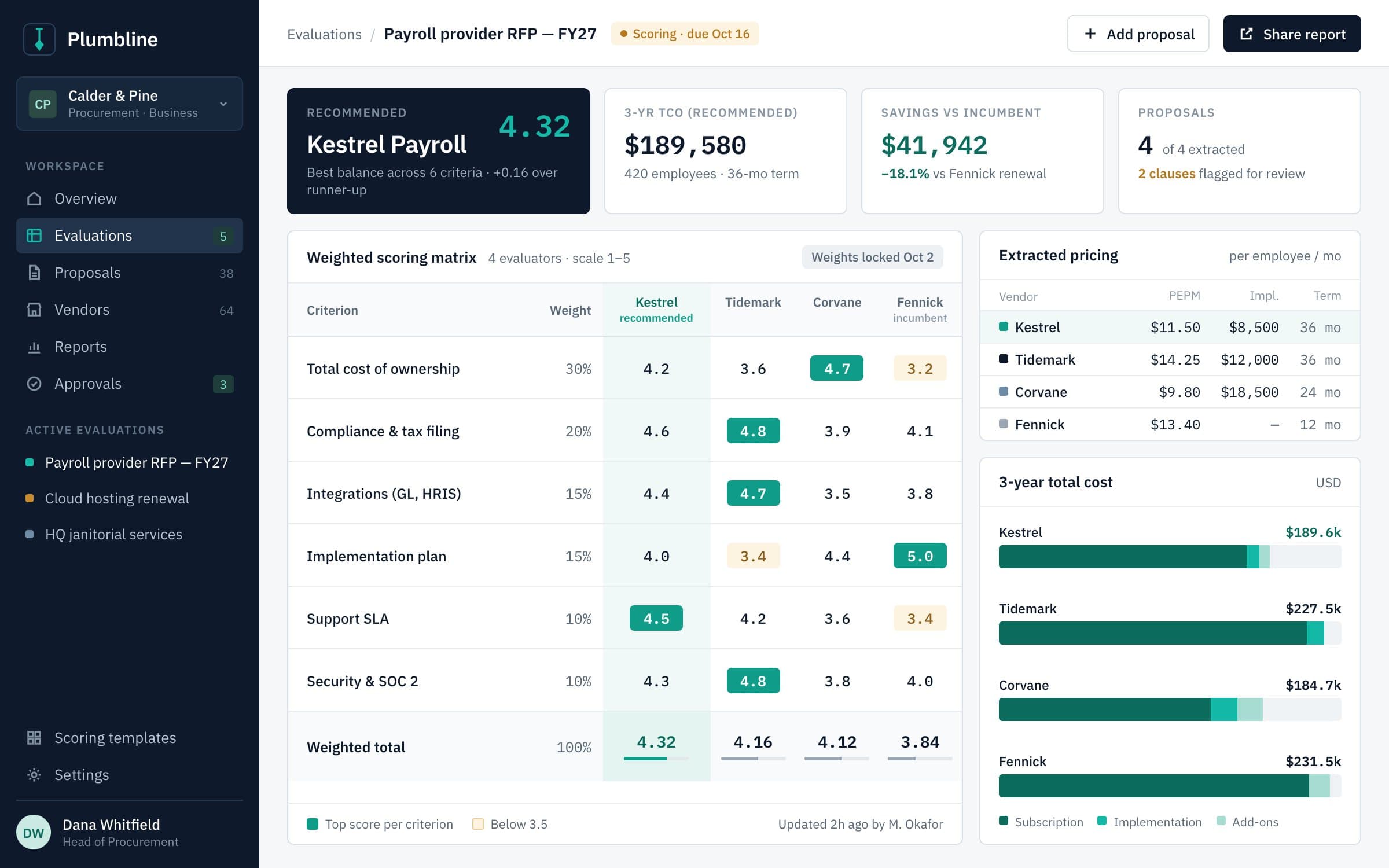Open Approvals with 3 pending

click(x=130, y=384)
